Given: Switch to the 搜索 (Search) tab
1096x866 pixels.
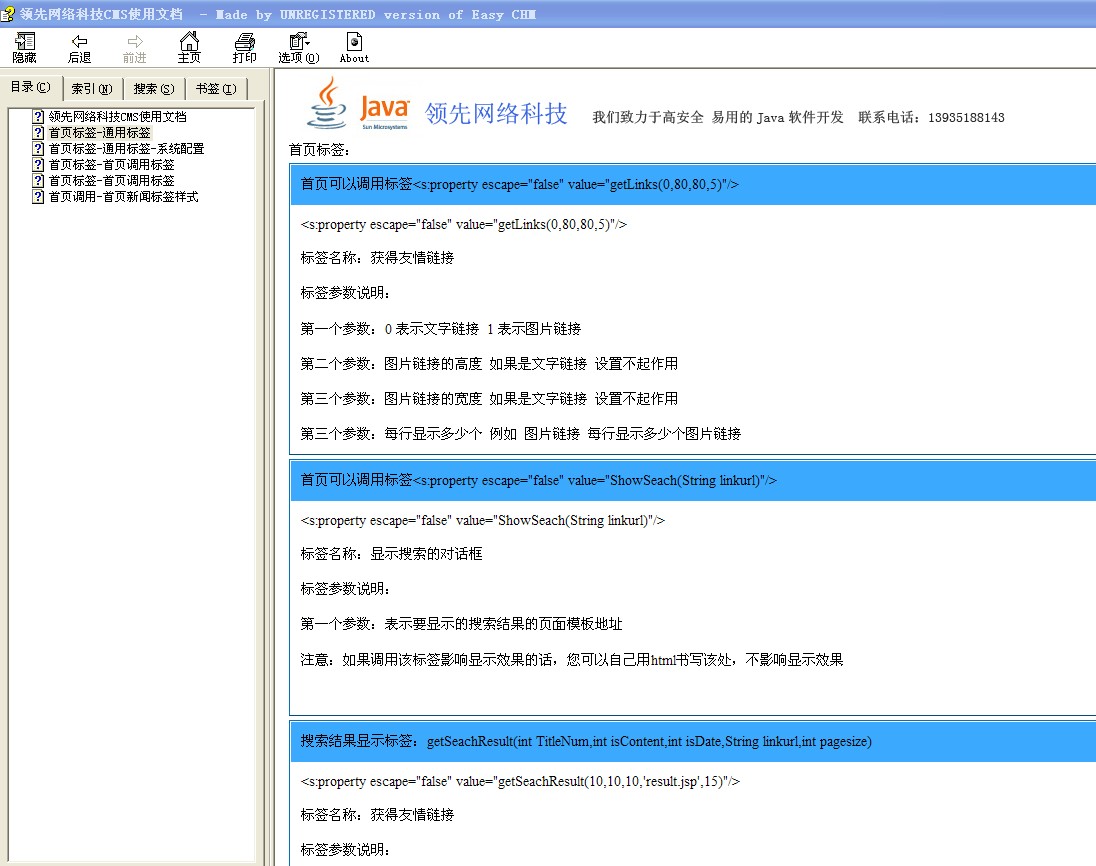Looking at the screenshot, I should pyautogui.click(x=154, y=89).
